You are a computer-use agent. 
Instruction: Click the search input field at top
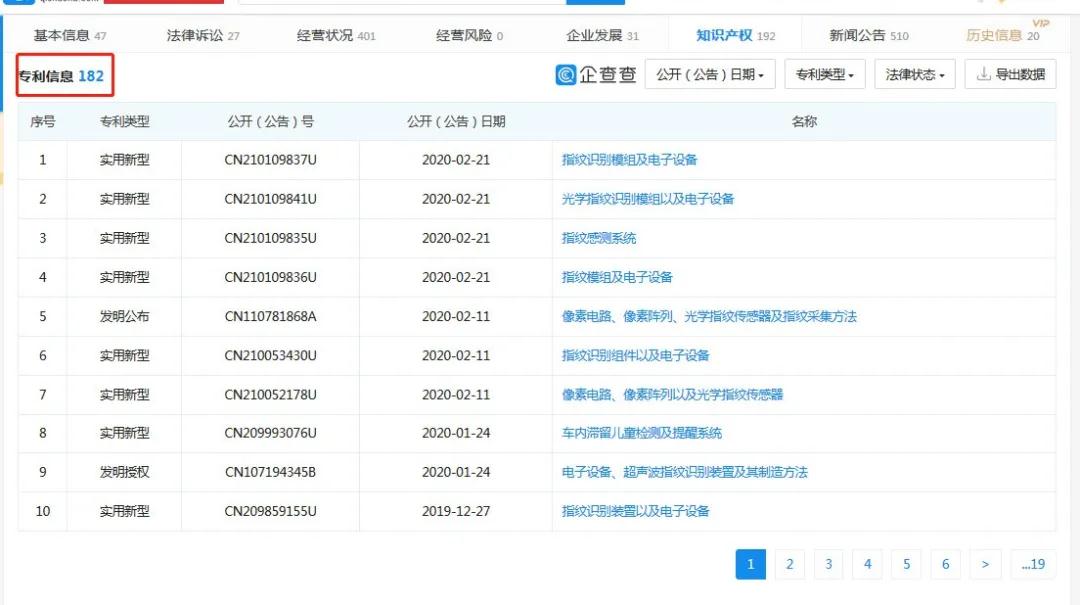(400, 3)
